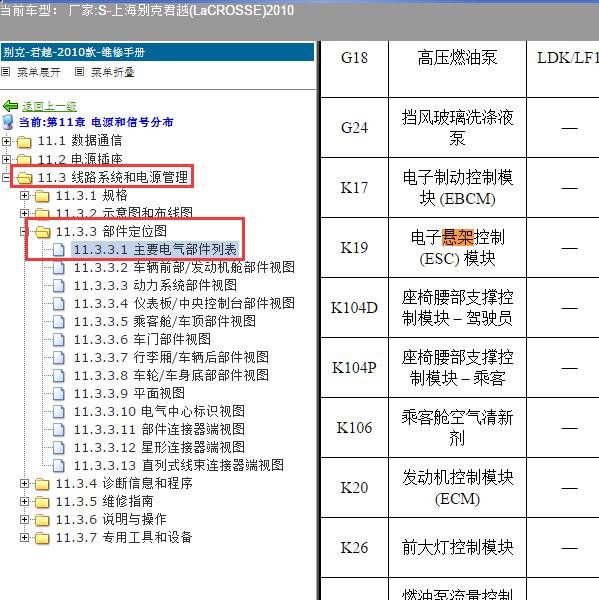Select the 11.3.3 部件定位图 tree label
599x600 pixels.
coord(111,232)
